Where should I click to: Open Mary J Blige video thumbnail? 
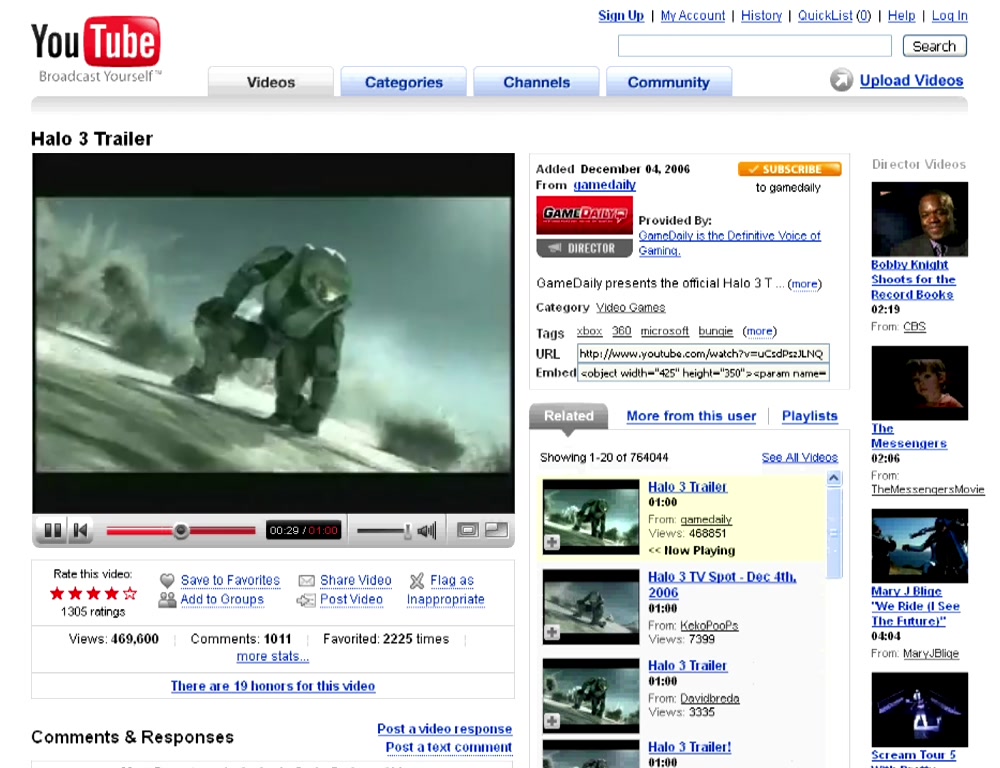(x=919, y=545)
